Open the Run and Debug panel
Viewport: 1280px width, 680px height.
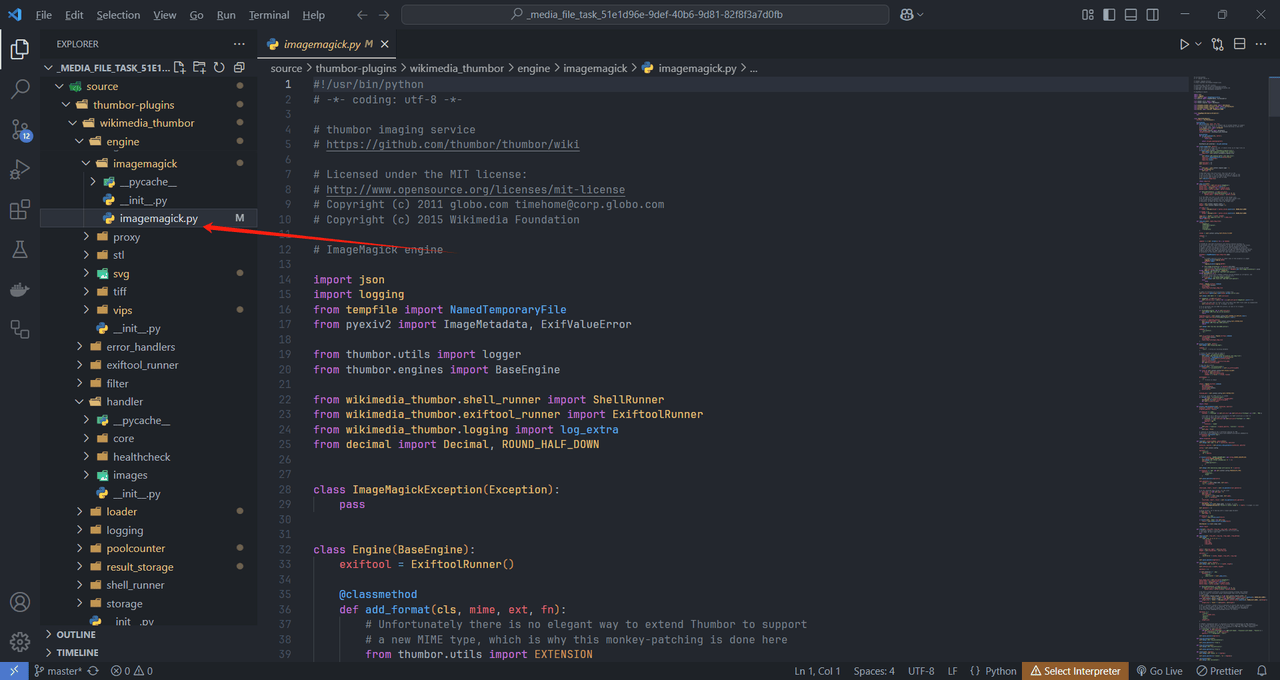(20, 170)
